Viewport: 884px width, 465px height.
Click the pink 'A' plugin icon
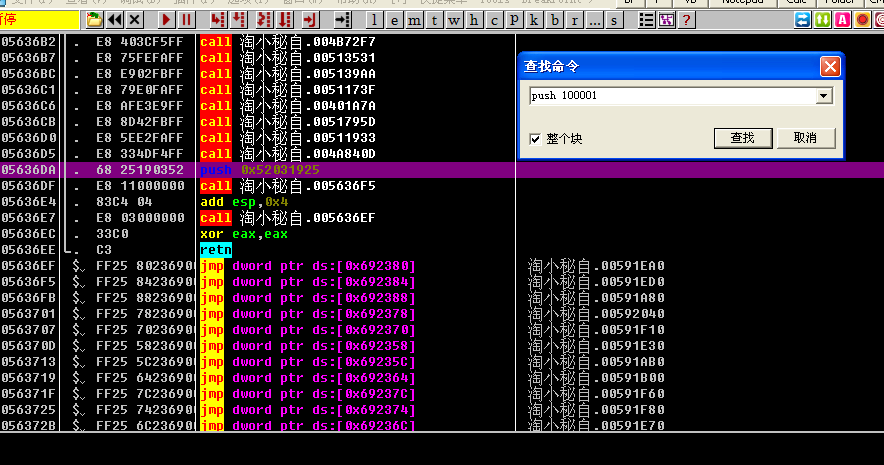pyautogui.click(x=842, y=20)
